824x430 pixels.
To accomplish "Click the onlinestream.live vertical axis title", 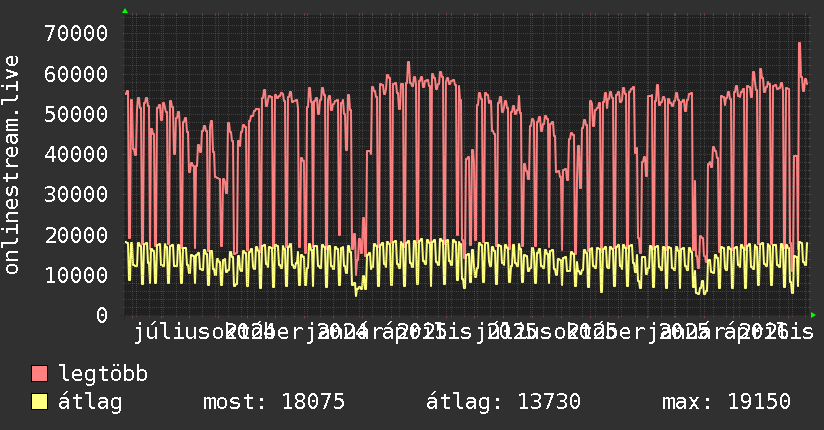I will [11, 165].
